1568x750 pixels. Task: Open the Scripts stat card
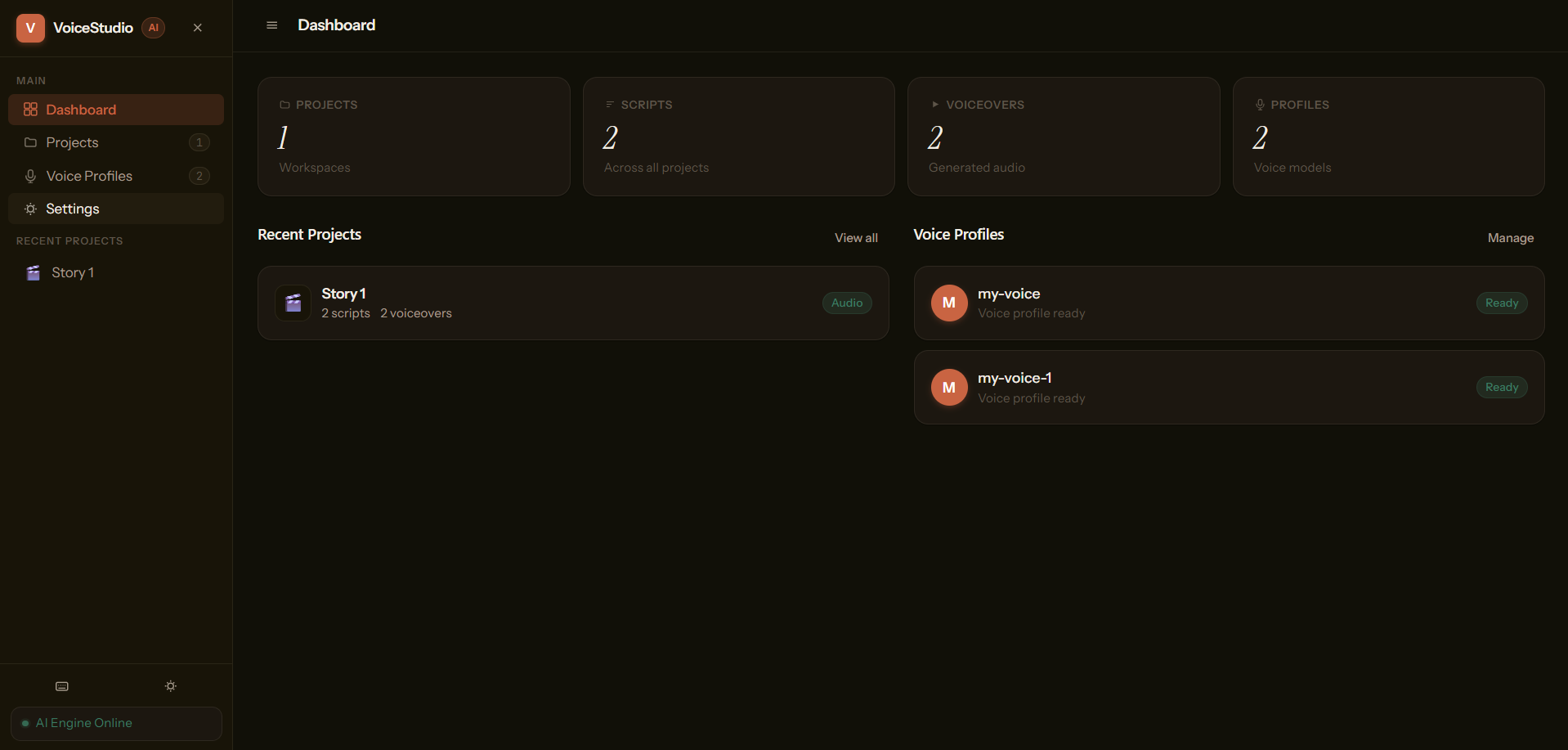(x=739, y=137)
